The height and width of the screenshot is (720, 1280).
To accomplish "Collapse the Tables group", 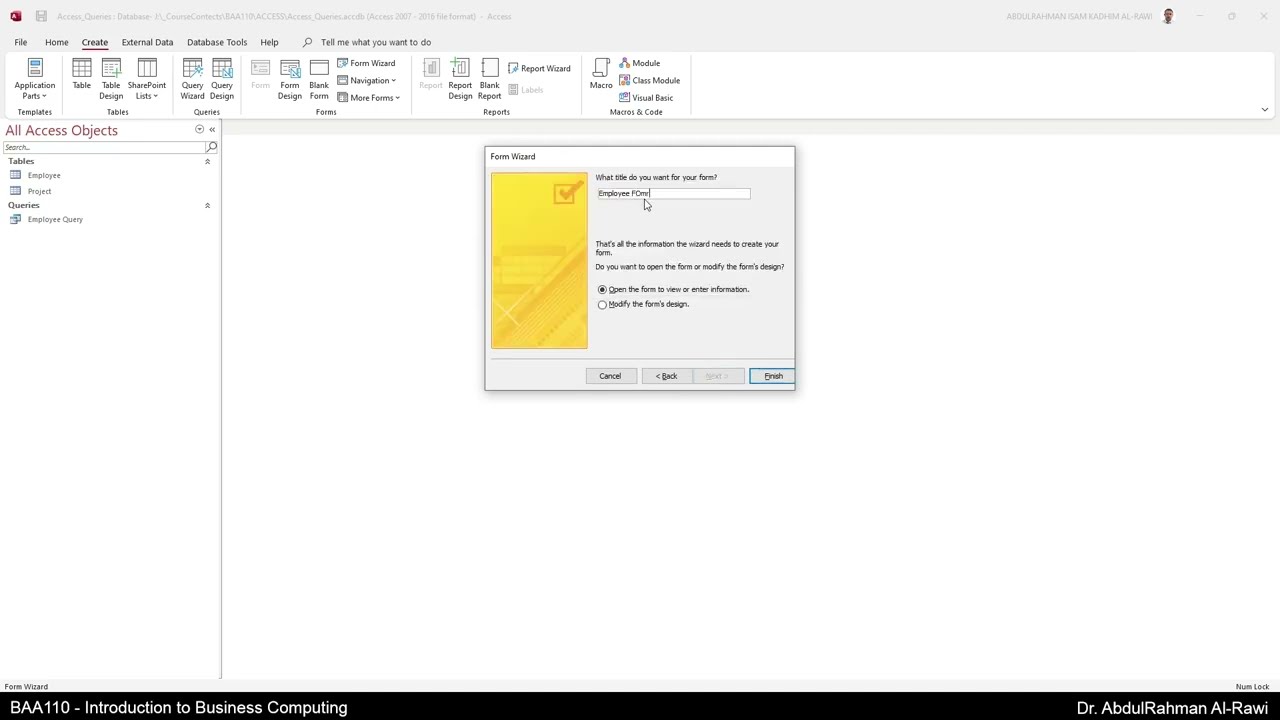I will [x=208, y=161].
